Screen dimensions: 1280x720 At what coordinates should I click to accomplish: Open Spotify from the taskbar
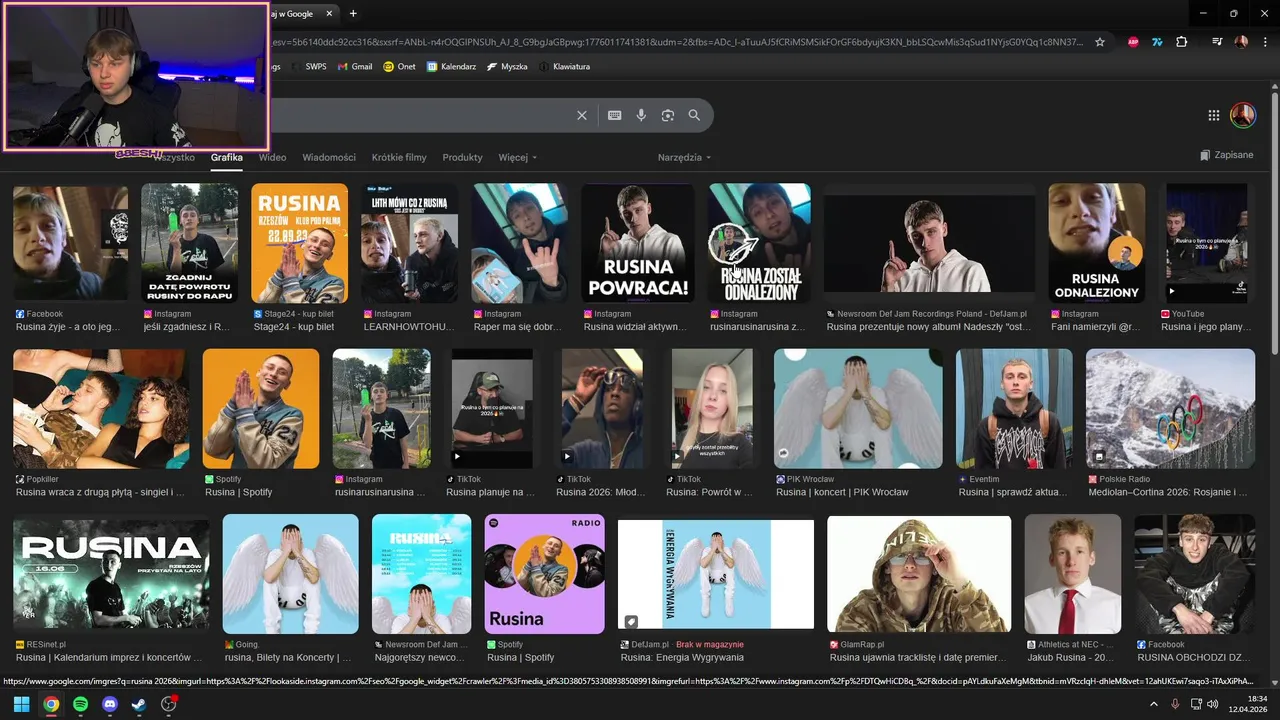point(81,704)
